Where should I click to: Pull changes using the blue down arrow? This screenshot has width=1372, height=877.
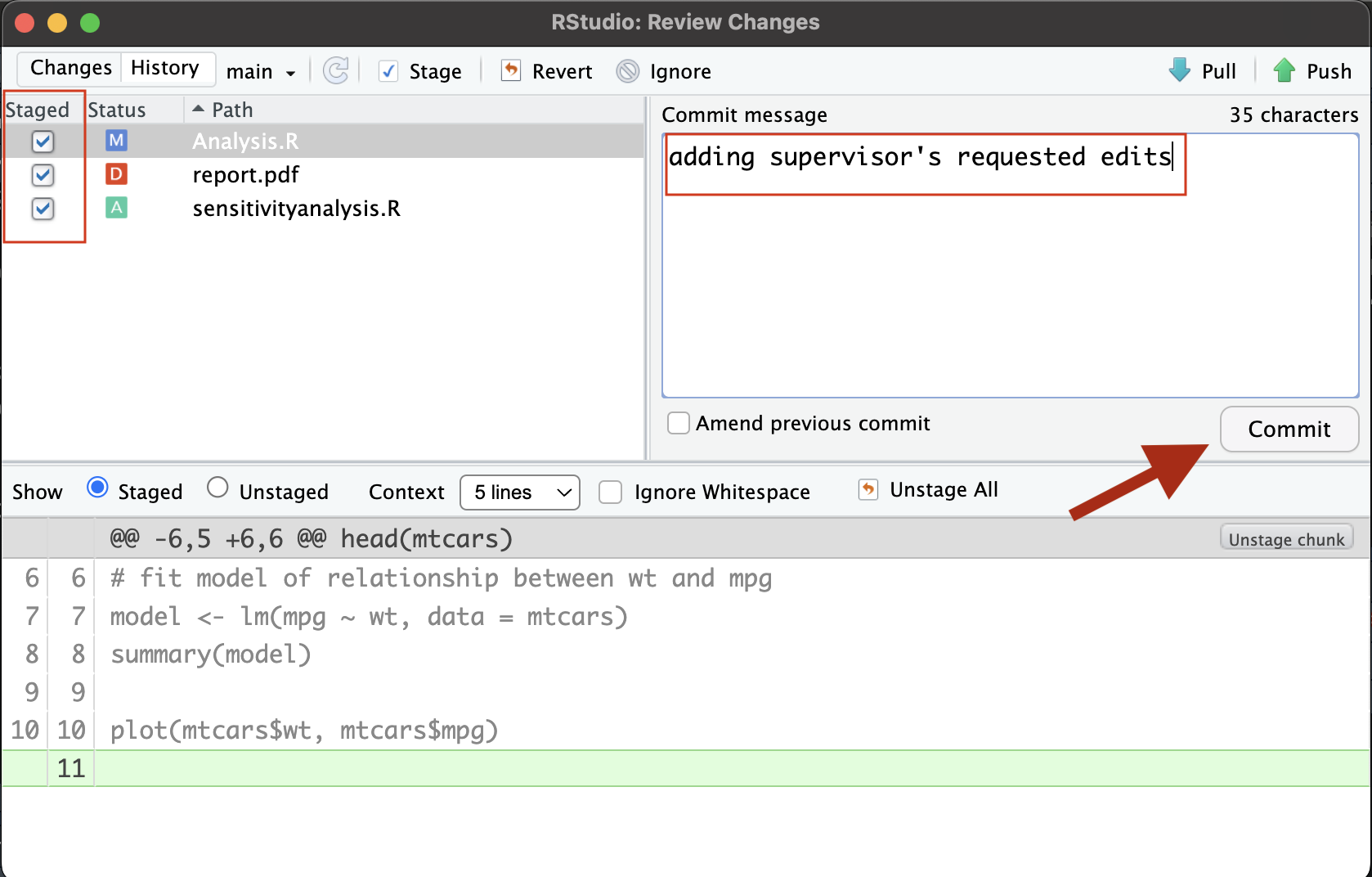(1180, 71)
